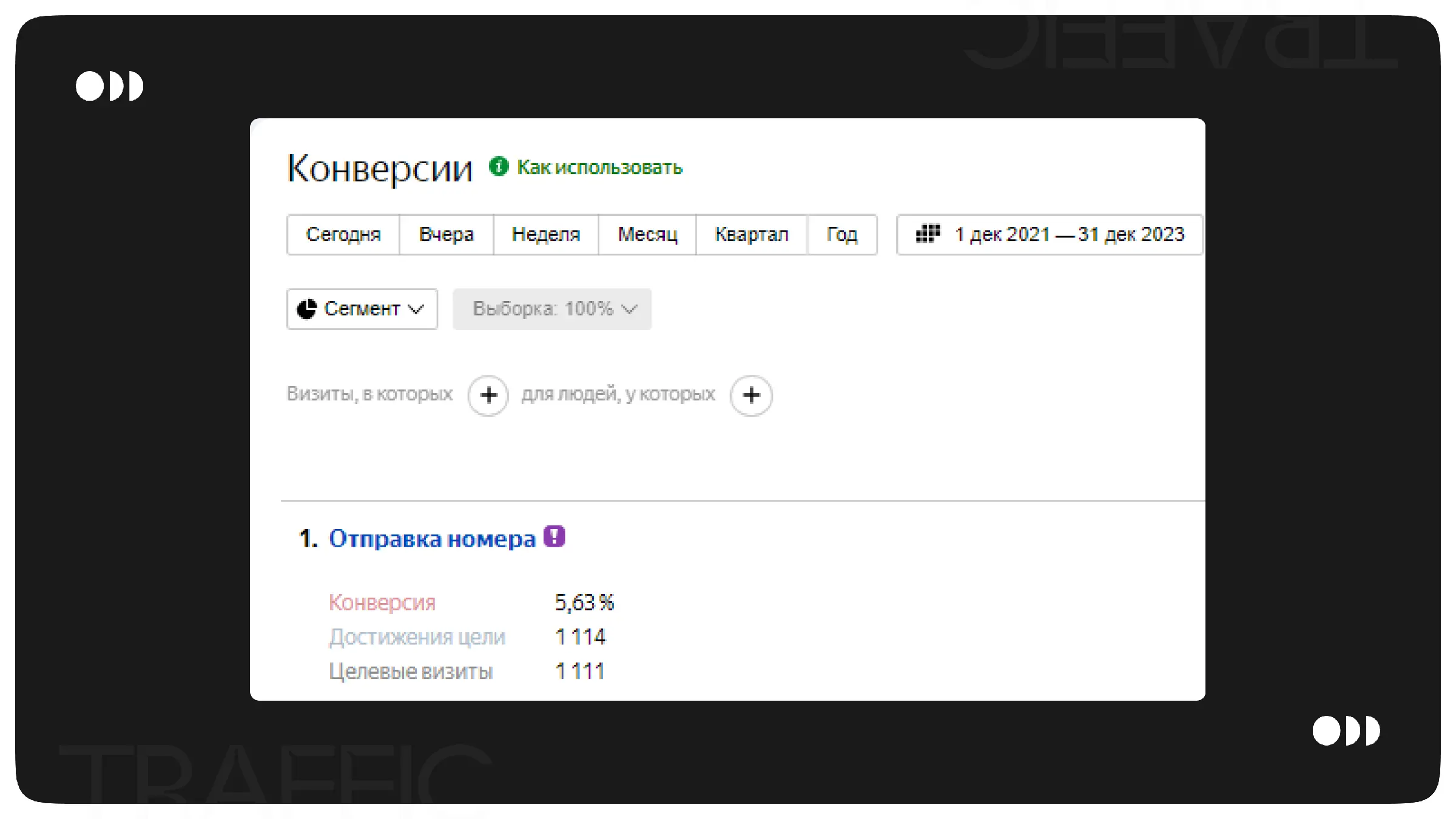Select the Сегодня period tab

tap(343, 235)
